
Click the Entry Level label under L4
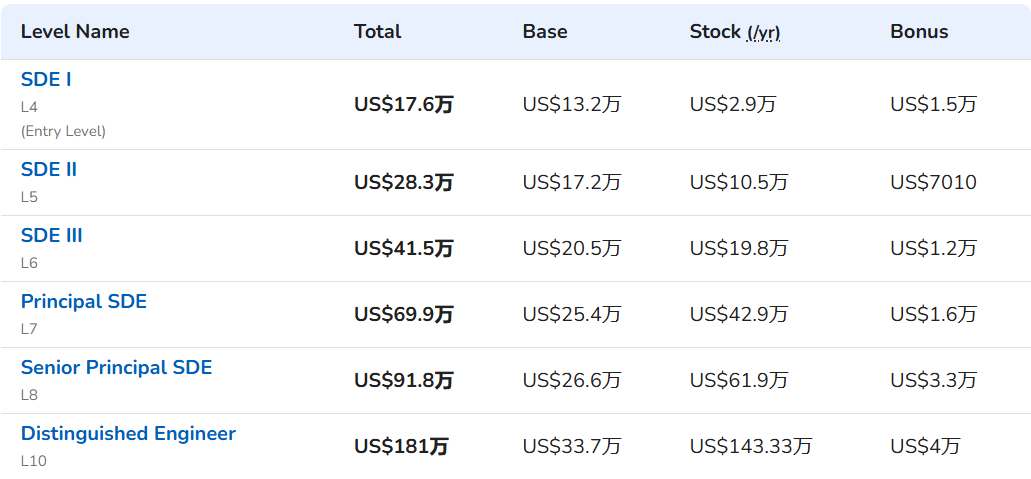[x=63, y=131]
